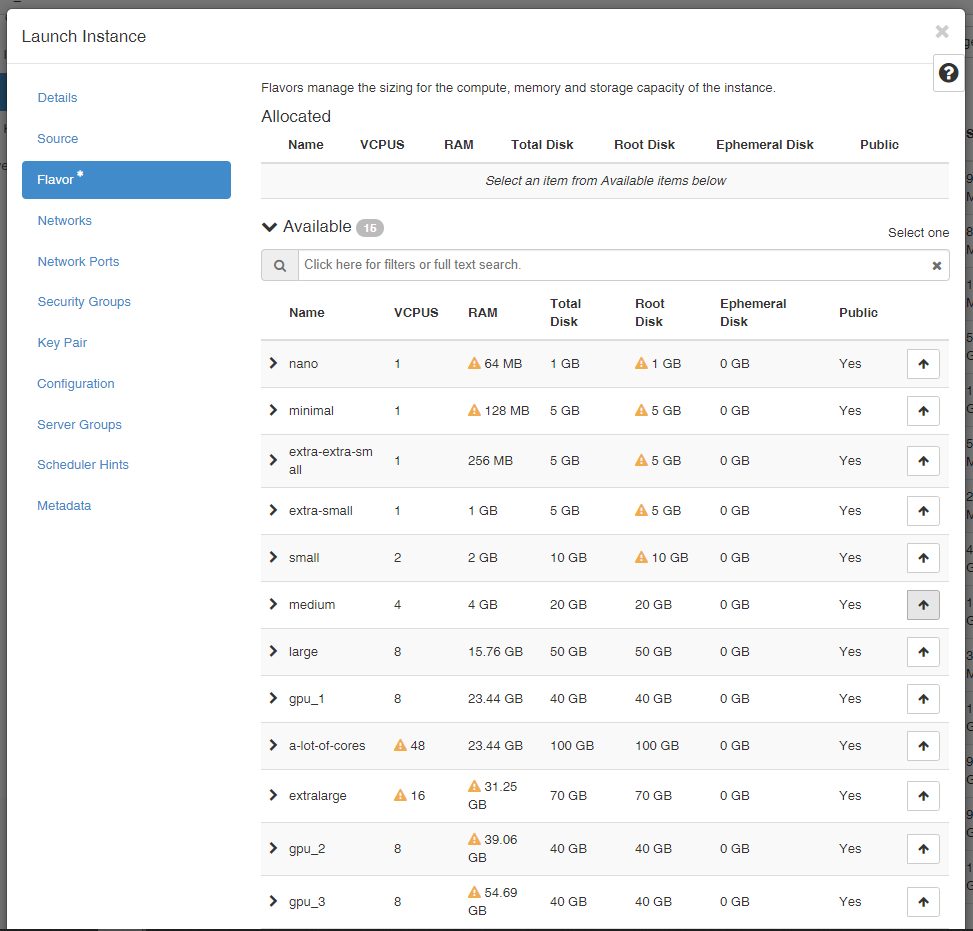973x931 pixels.
Task: Clear the filter search with the x icon
Action: tap(936, 266)
